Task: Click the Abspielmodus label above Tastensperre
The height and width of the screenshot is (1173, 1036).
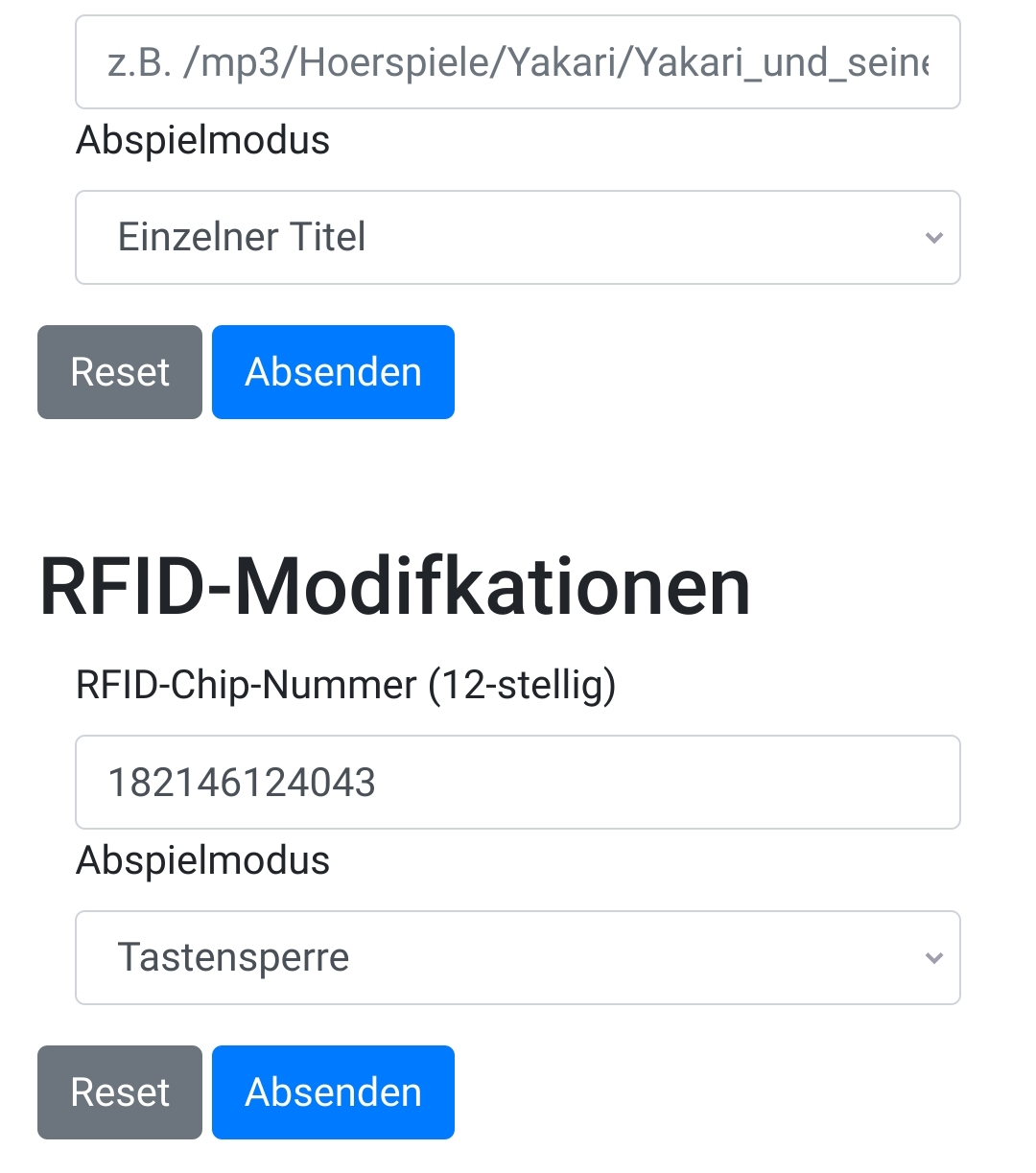Action: click(203, 860)
